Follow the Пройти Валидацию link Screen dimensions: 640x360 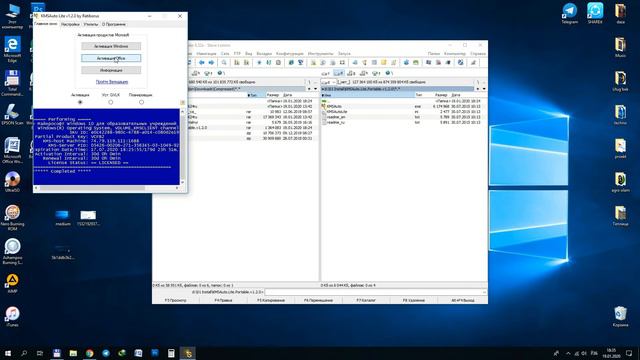[112, 82]
